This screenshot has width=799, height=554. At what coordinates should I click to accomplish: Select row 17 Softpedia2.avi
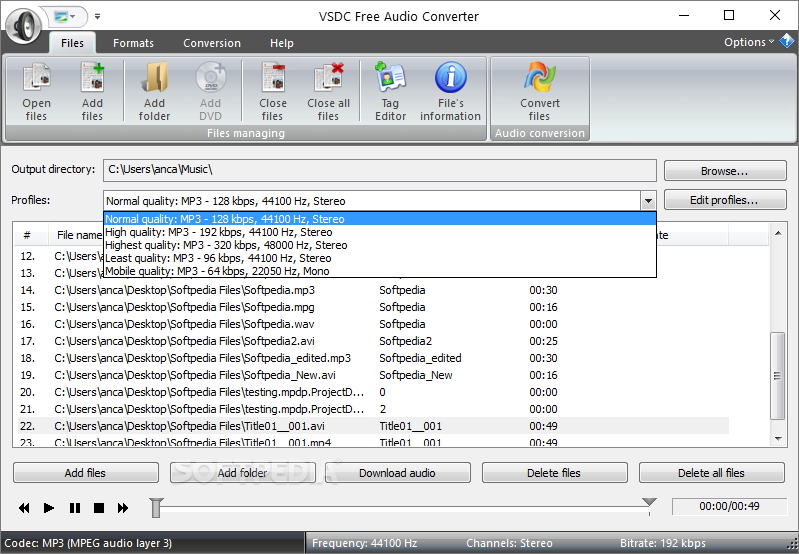coord(374,341)
